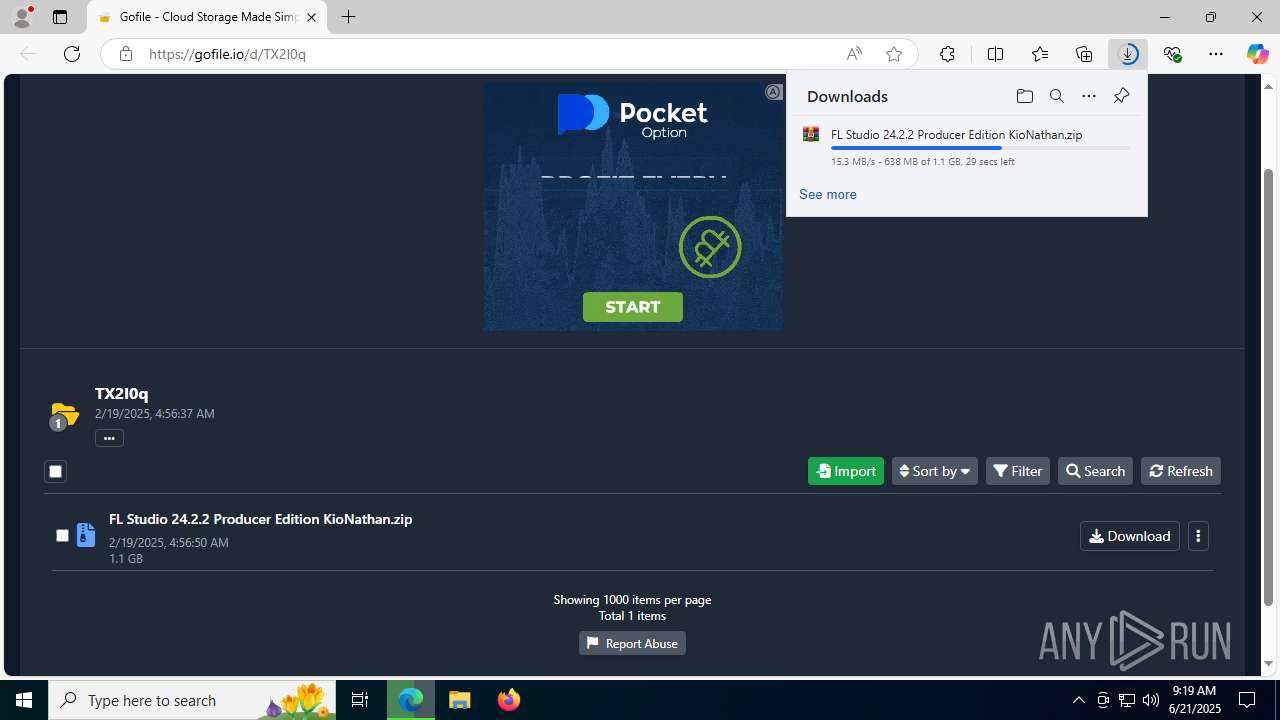Open Task View on the taskbar
This screenshot has height=720, width=1280.
click(360, 700)
